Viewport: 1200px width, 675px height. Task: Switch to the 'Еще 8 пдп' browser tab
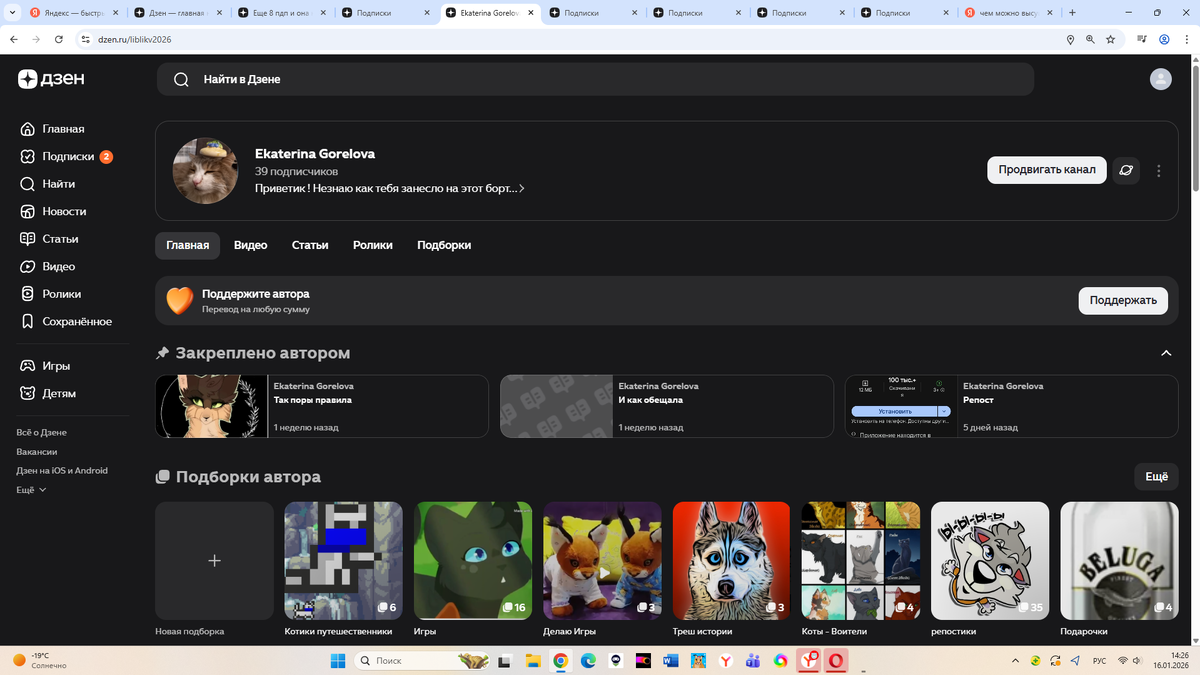pos(280,13)
